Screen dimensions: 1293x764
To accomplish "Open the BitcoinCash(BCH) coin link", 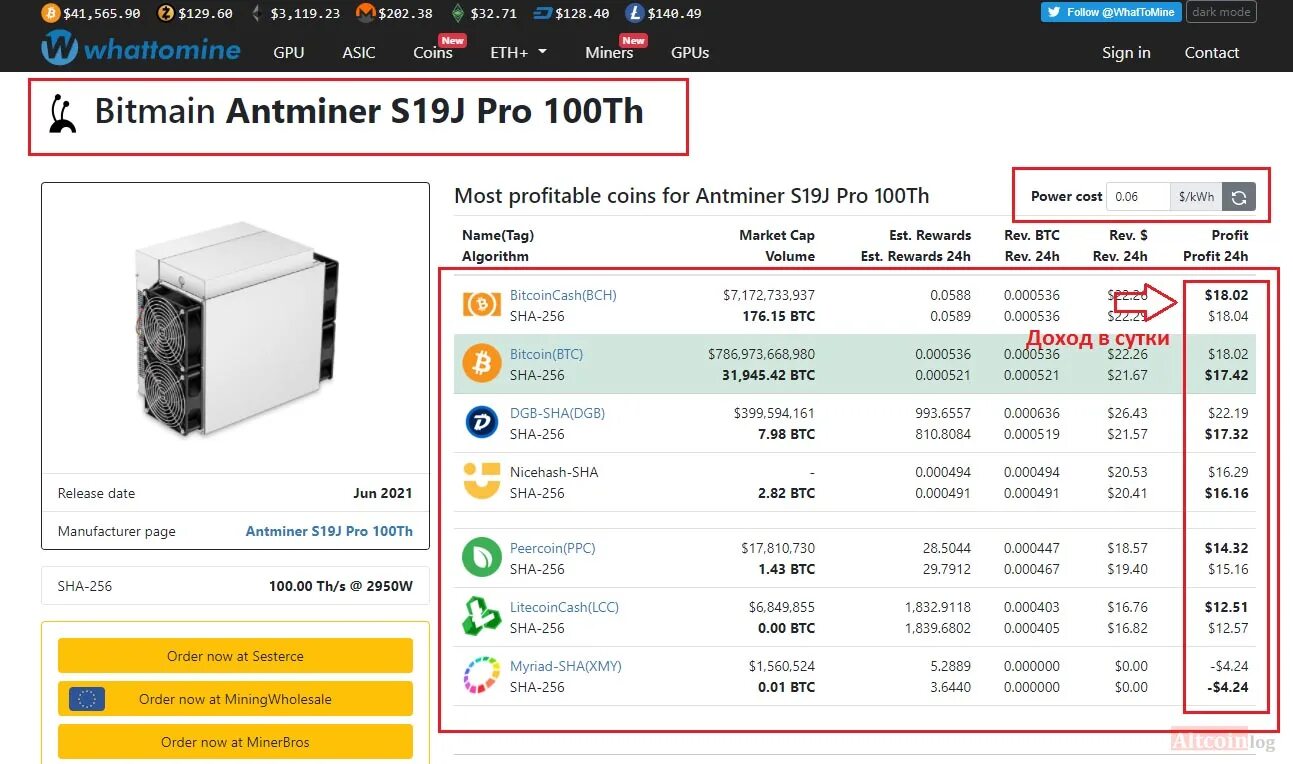I will point(563,295).
